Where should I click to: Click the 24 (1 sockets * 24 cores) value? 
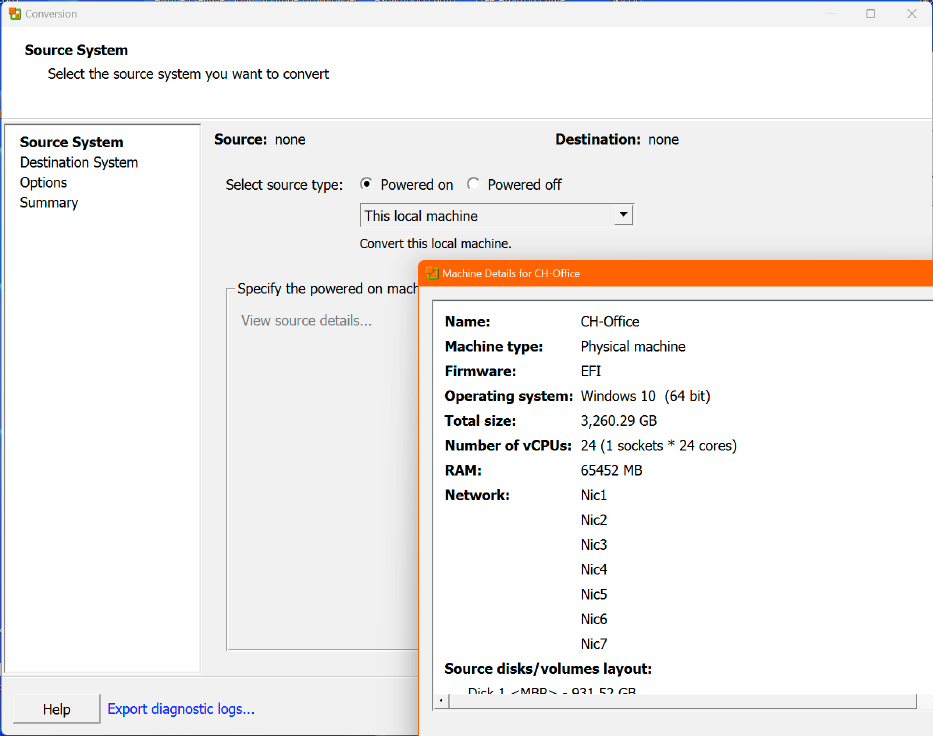pyautogui.click(x=659, y=446)
